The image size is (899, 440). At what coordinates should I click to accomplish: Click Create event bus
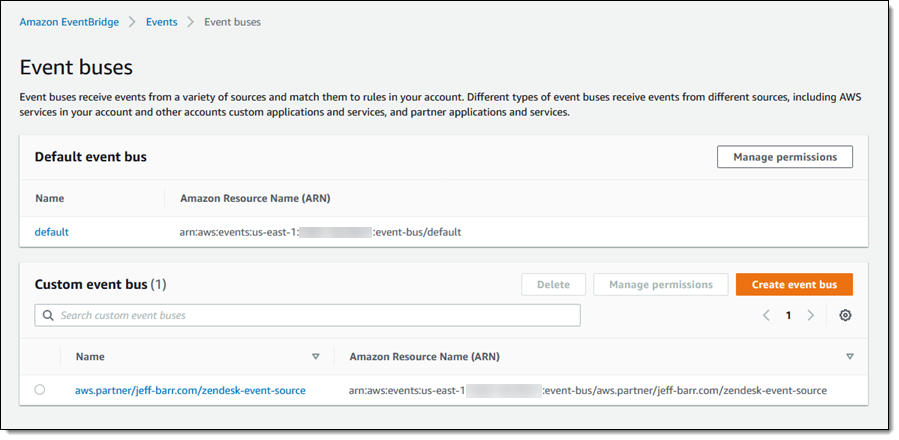click(793, 284)
